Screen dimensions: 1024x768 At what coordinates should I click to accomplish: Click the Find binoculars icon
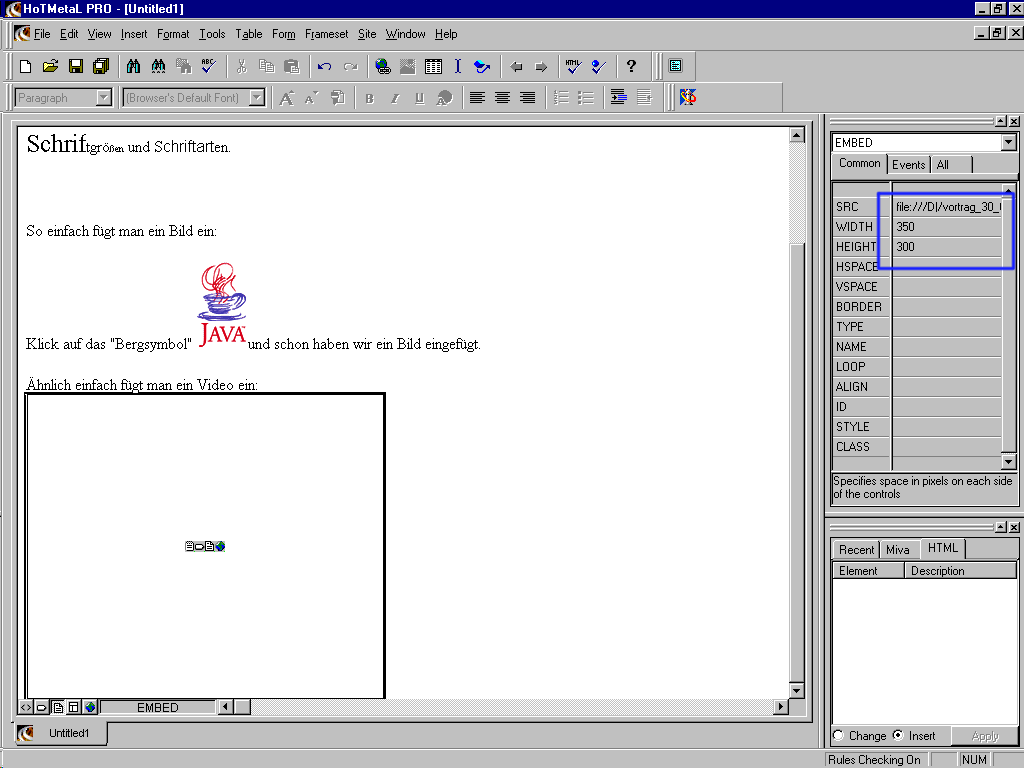[x=133, y=67]
